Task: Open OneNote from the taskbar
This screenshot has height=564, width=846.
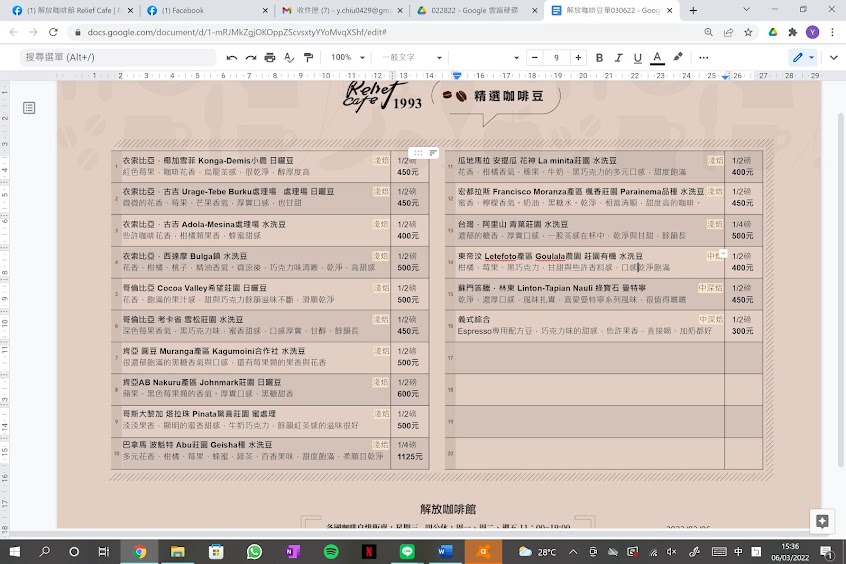Action: tap(292, 552)
